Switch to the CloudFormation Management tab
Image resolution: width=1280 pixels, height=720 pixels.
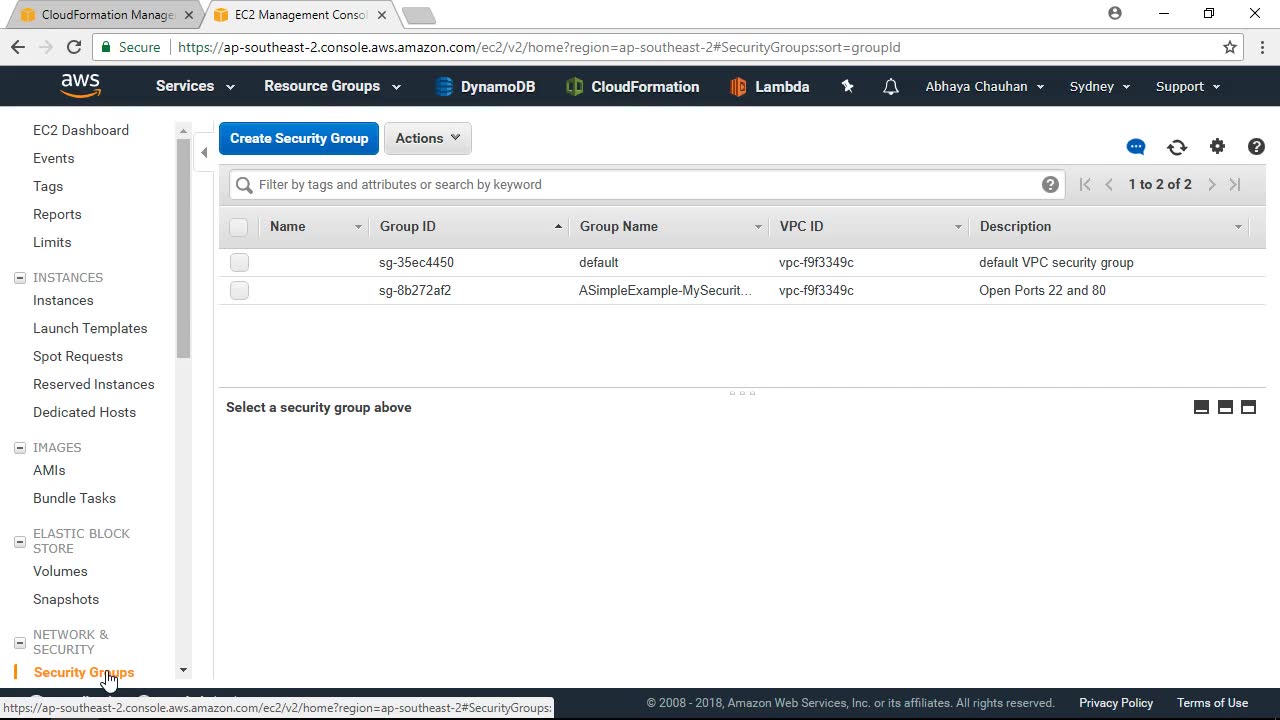(106, 15)
